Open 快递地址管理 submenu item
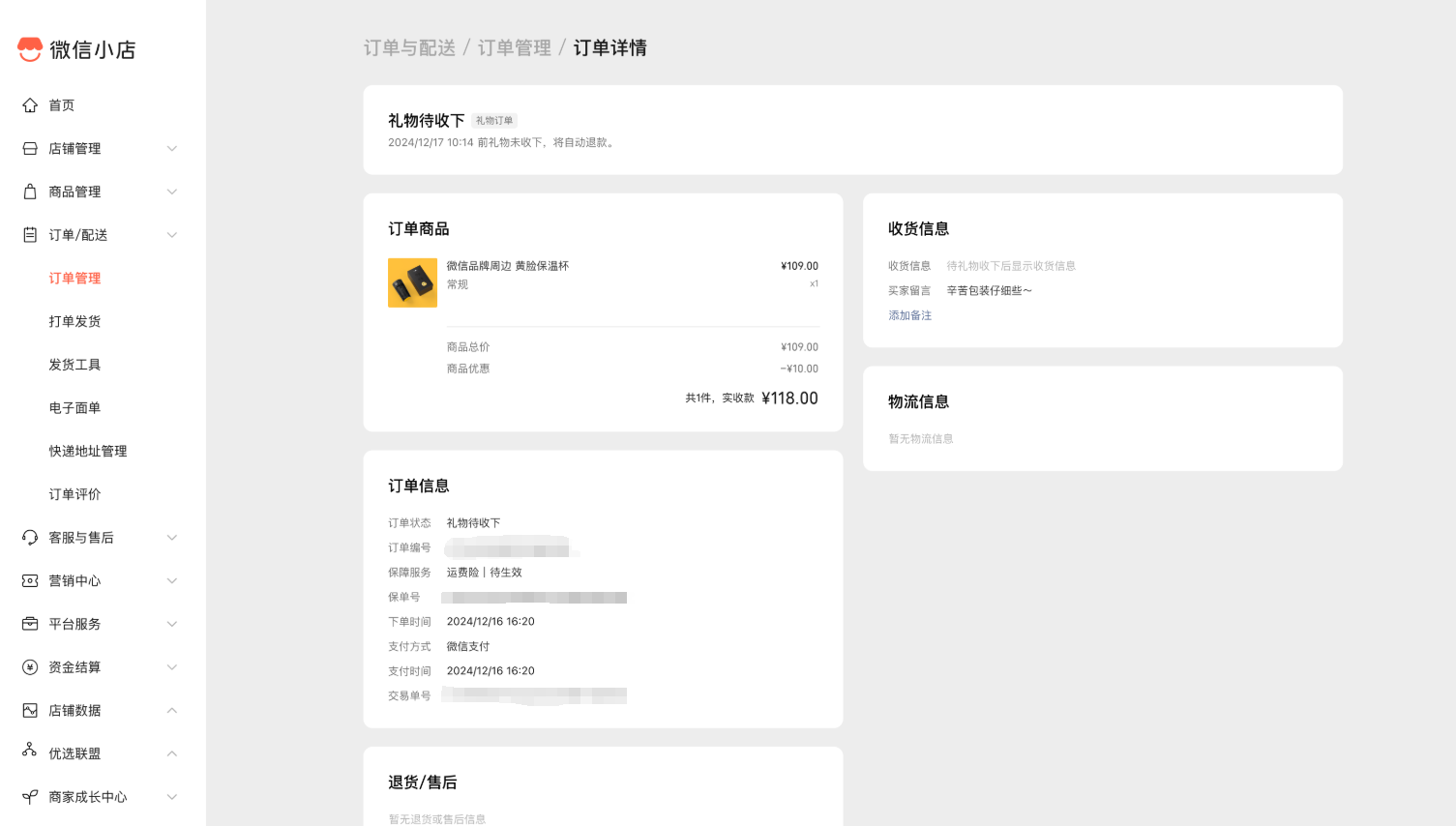Viewport: 1456px width, 826px height. coord(88,452)
